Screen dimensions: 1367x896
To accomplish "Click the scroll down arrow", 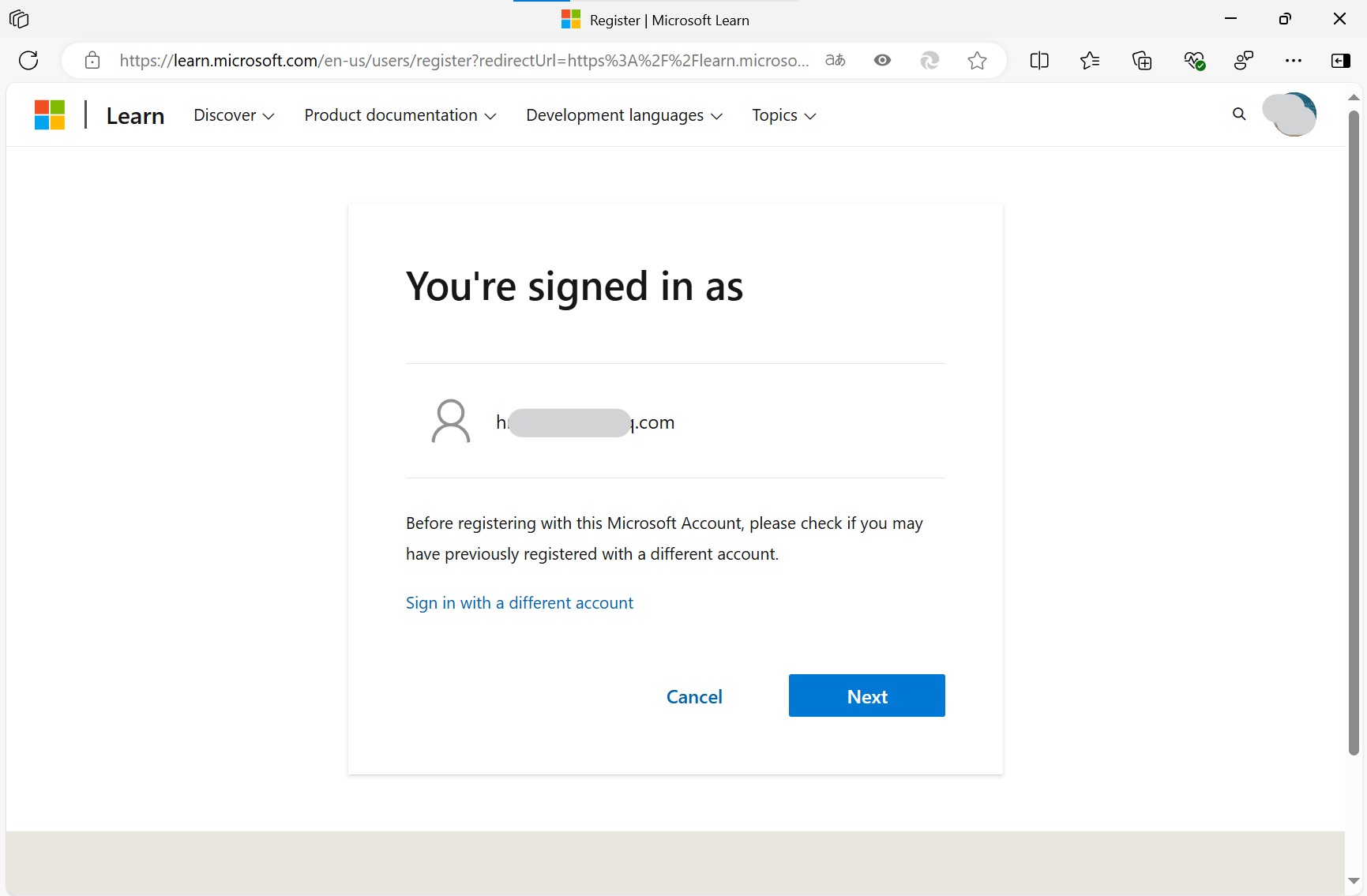I will click(1354, 881).
